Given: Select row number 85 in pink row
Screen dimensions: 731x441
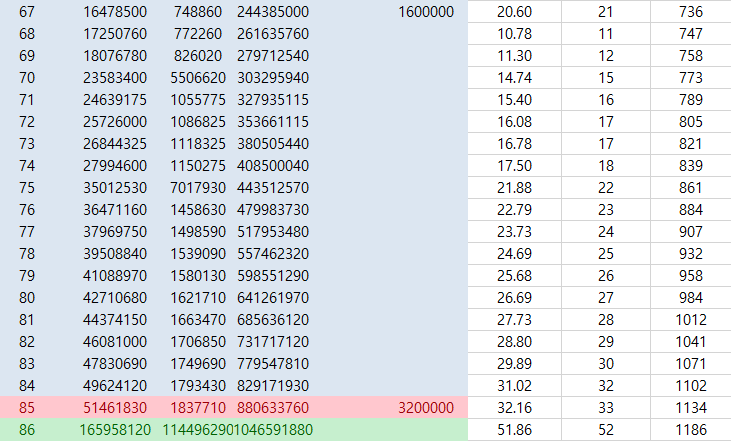Looking at the screenshot, I should pyautogui.click(x=27, y=408).
